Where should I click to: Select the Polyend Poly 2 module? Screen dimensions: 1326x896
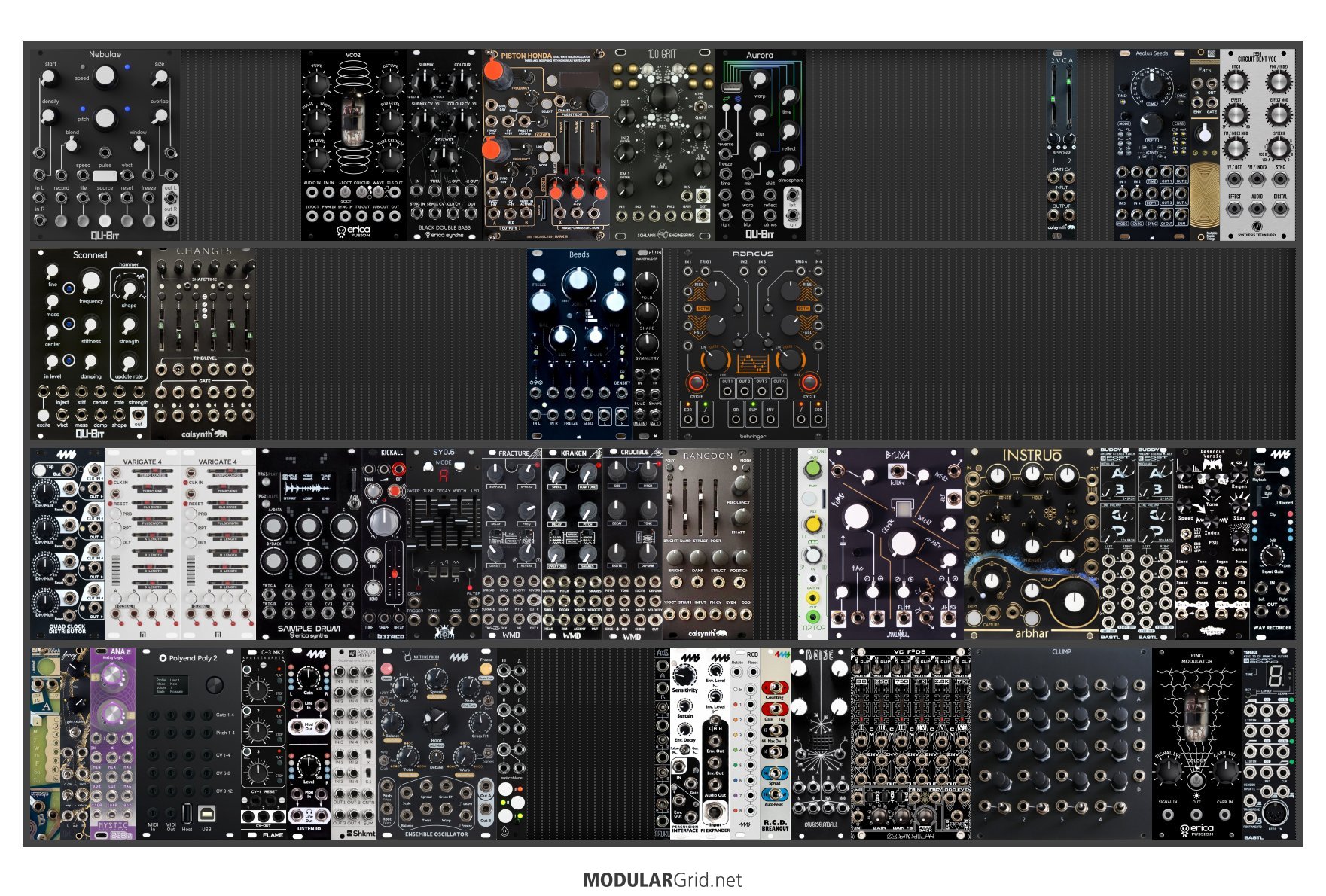[188, 743]
